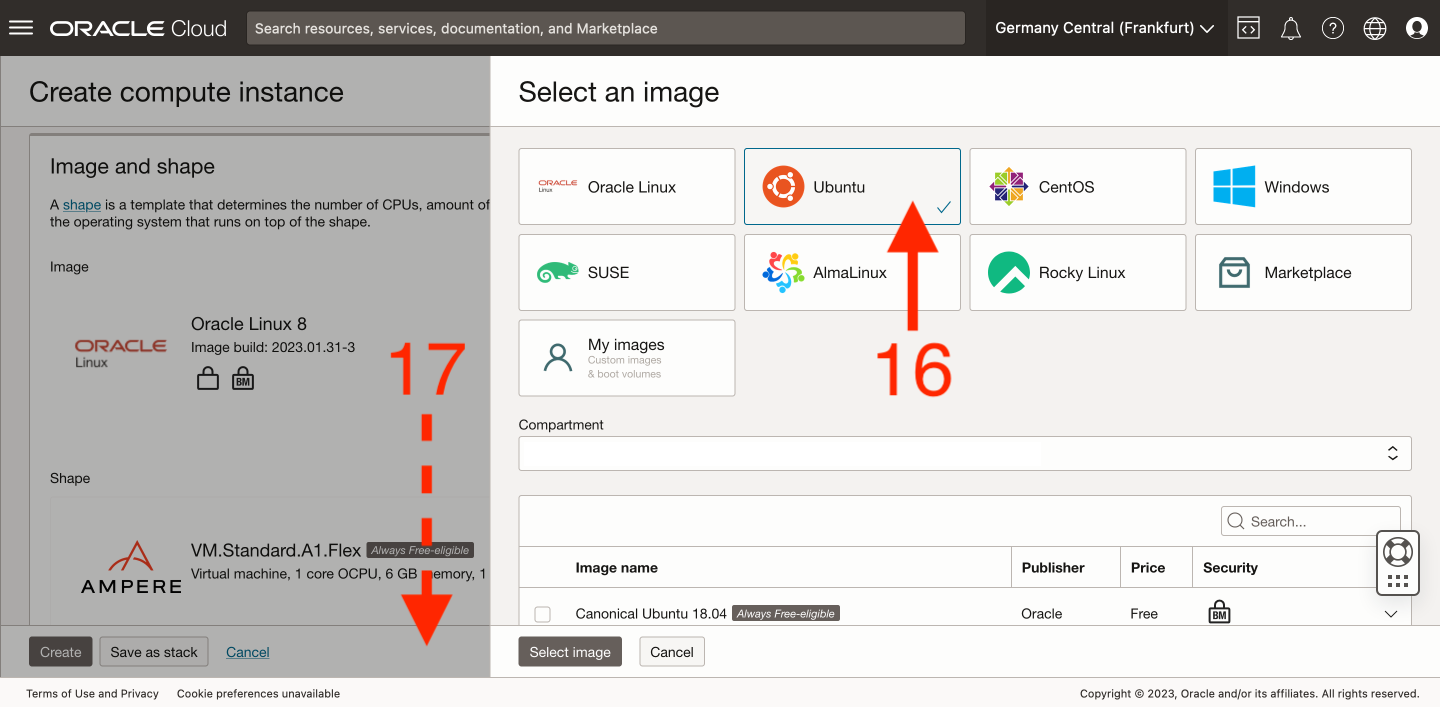Open the hamburger navigation menu

21,28
